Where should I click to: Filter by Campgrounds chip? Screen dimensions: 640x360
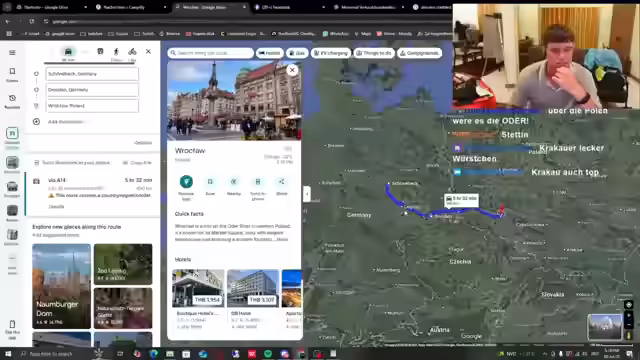(x=420, y=53)
